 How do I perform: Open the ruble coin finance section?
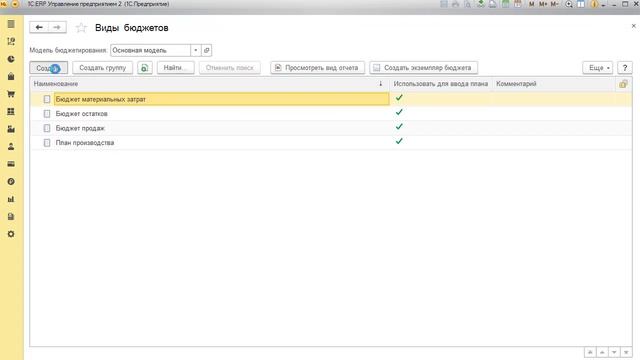[x=11, y=182]
